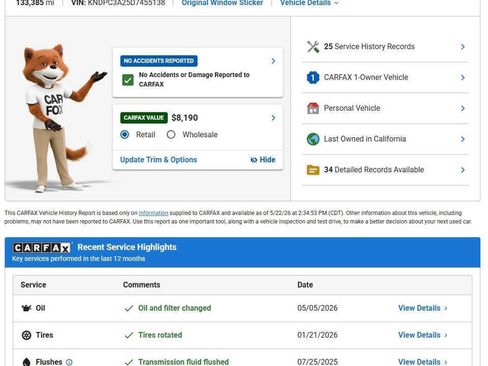Click the $8,190 value amount

[x=185, y=118]
